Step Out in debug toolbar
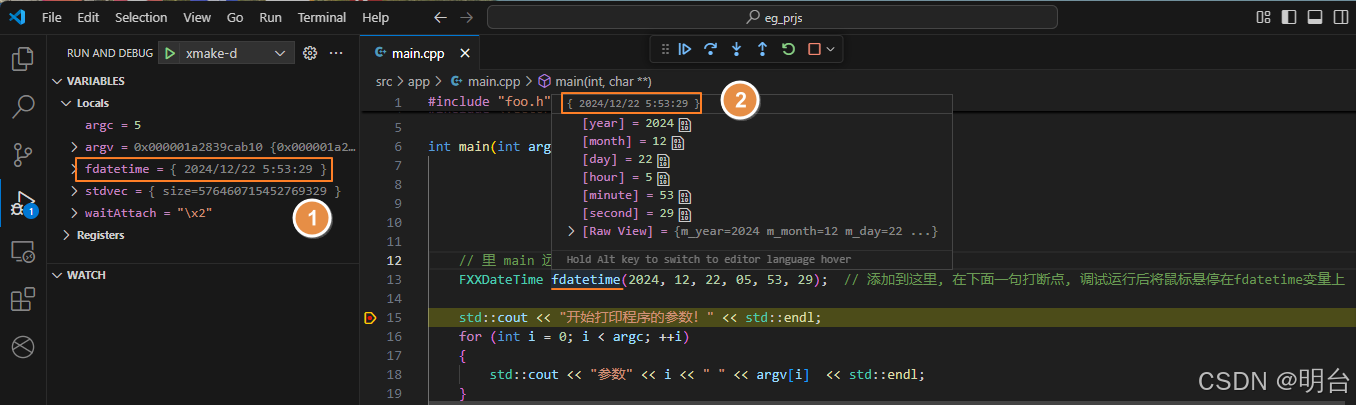The width and height of the screenshot is (1356, 405). pyautogui.click(x=762, y=48)
